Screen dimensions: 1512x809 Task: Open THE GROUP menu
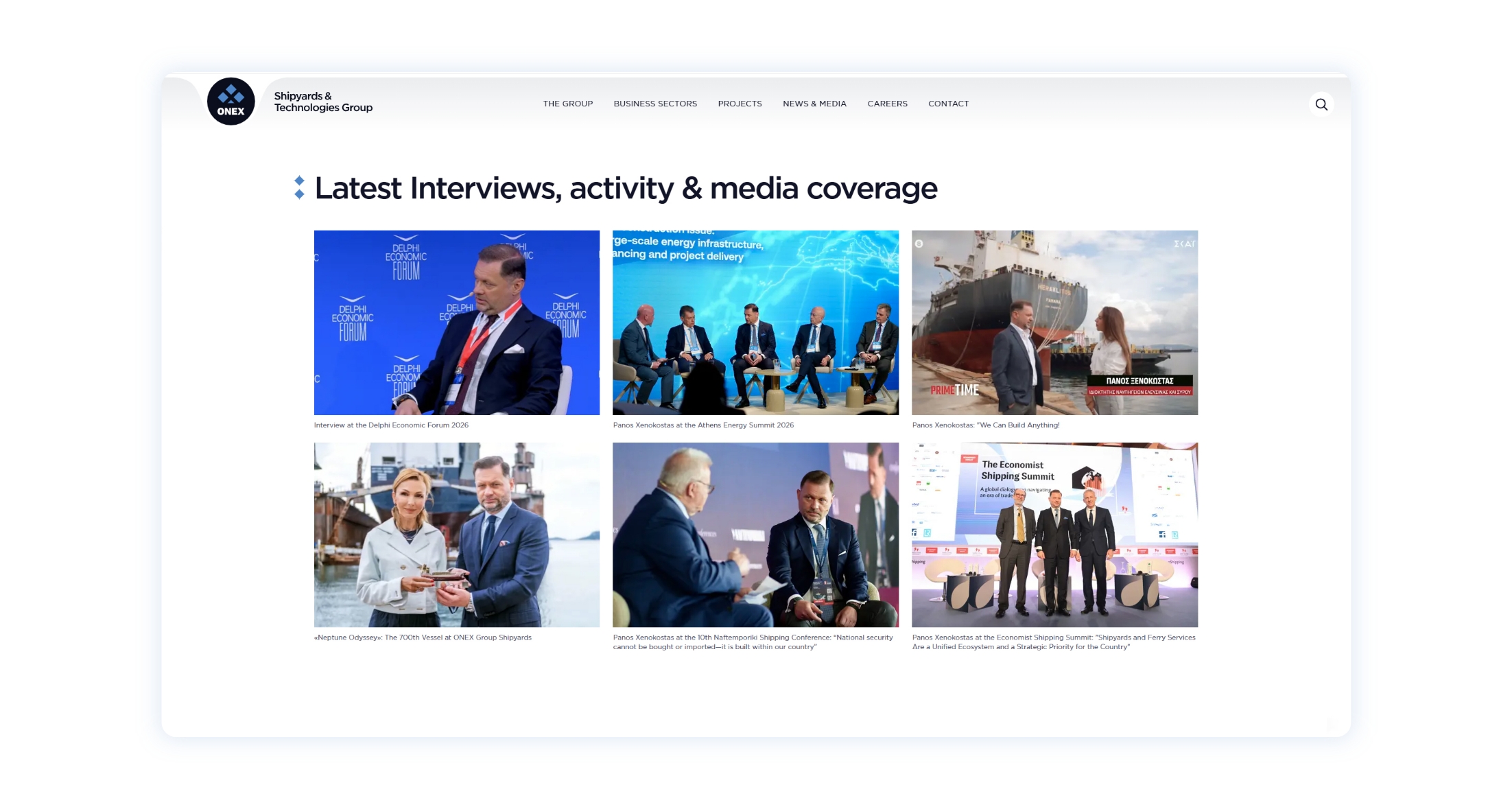tap(568, 104)
